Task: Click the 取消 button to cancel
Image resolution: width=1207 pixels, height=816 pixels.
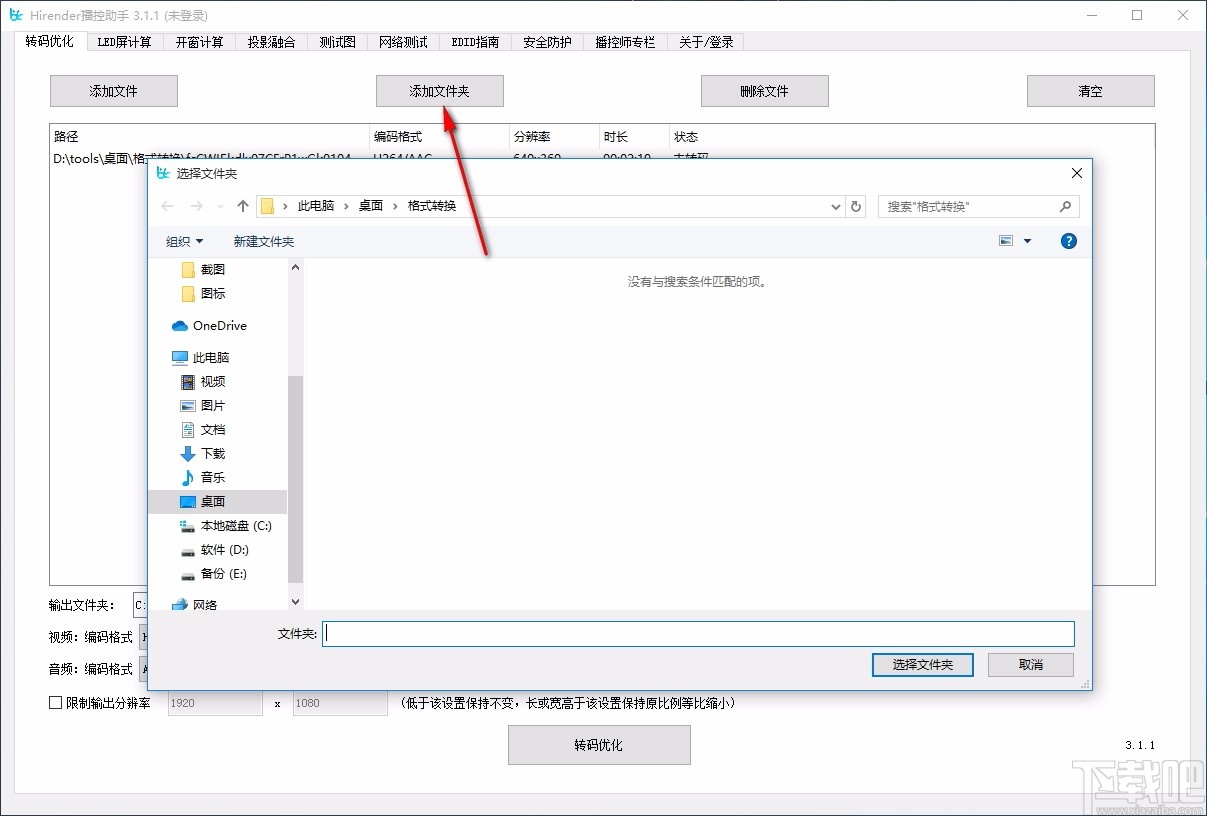Action: tap(1030, 664)
